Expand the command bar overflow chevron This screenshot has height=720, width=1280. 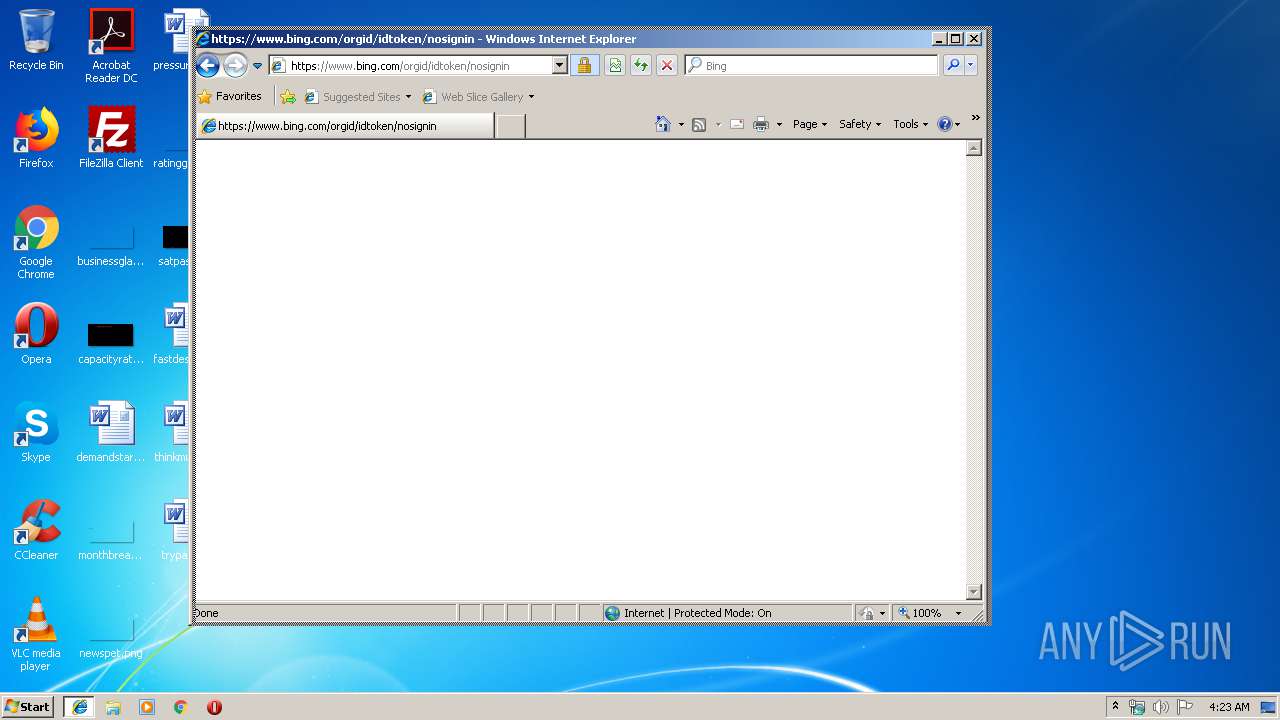(975, 118)
